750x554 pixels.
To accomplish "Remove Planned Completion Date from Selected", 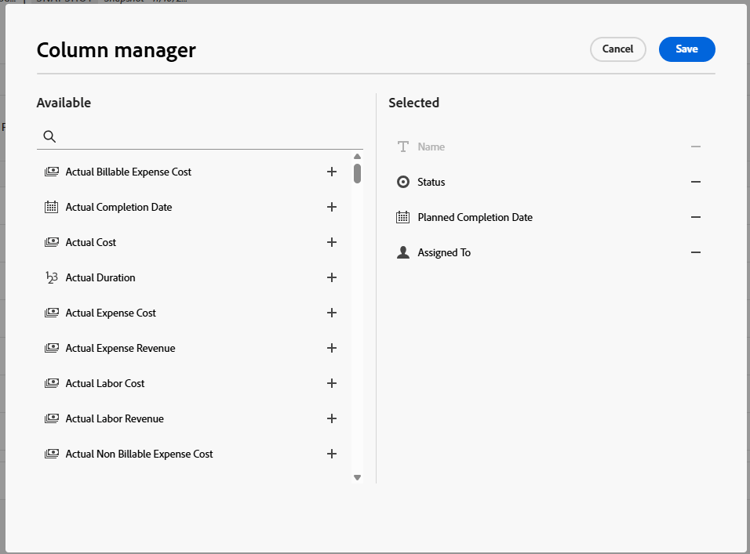I will [696, 217].
